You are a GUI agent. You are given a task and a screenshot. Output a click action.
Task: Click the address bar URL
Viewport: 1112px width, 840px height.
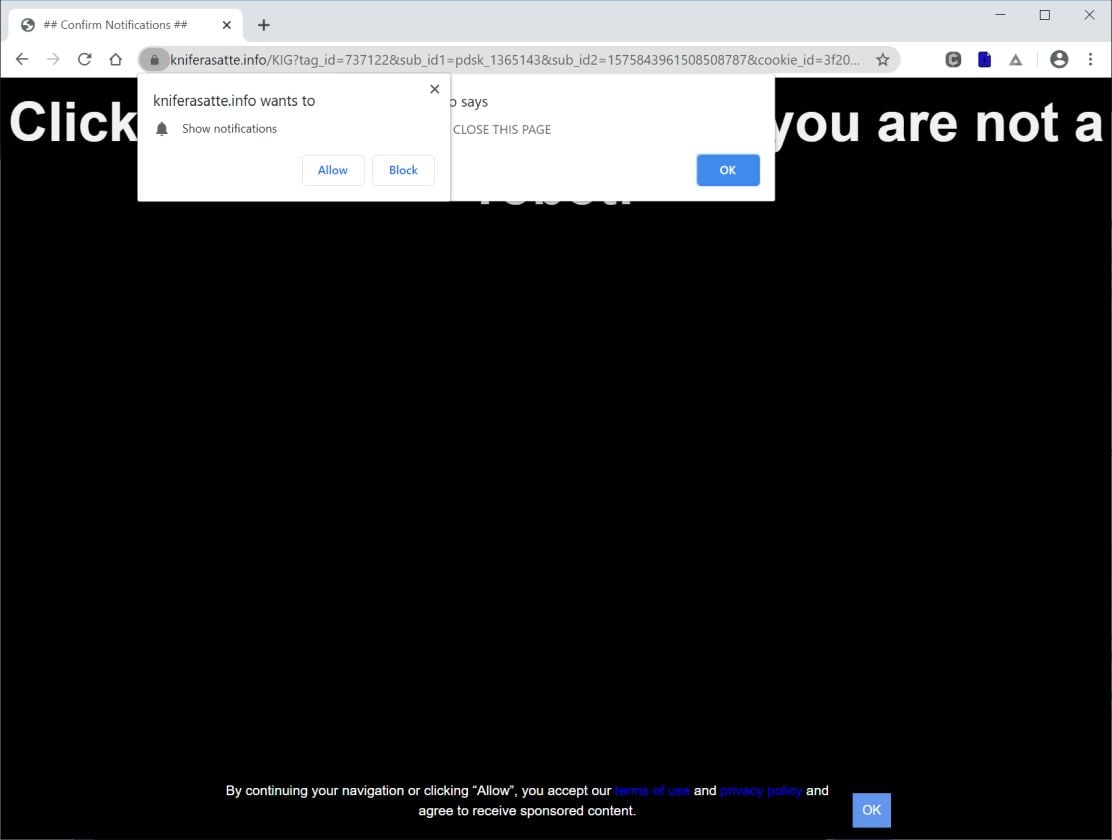tap(515, 60)
